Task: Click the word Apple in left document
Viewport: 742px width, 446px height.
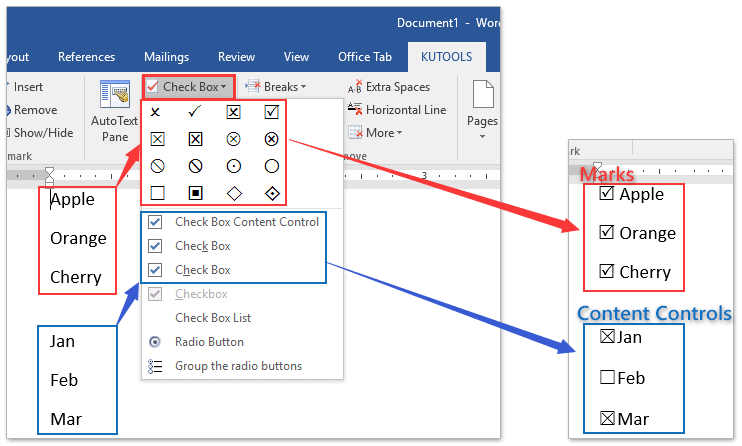Action: (x=72, y=200)
